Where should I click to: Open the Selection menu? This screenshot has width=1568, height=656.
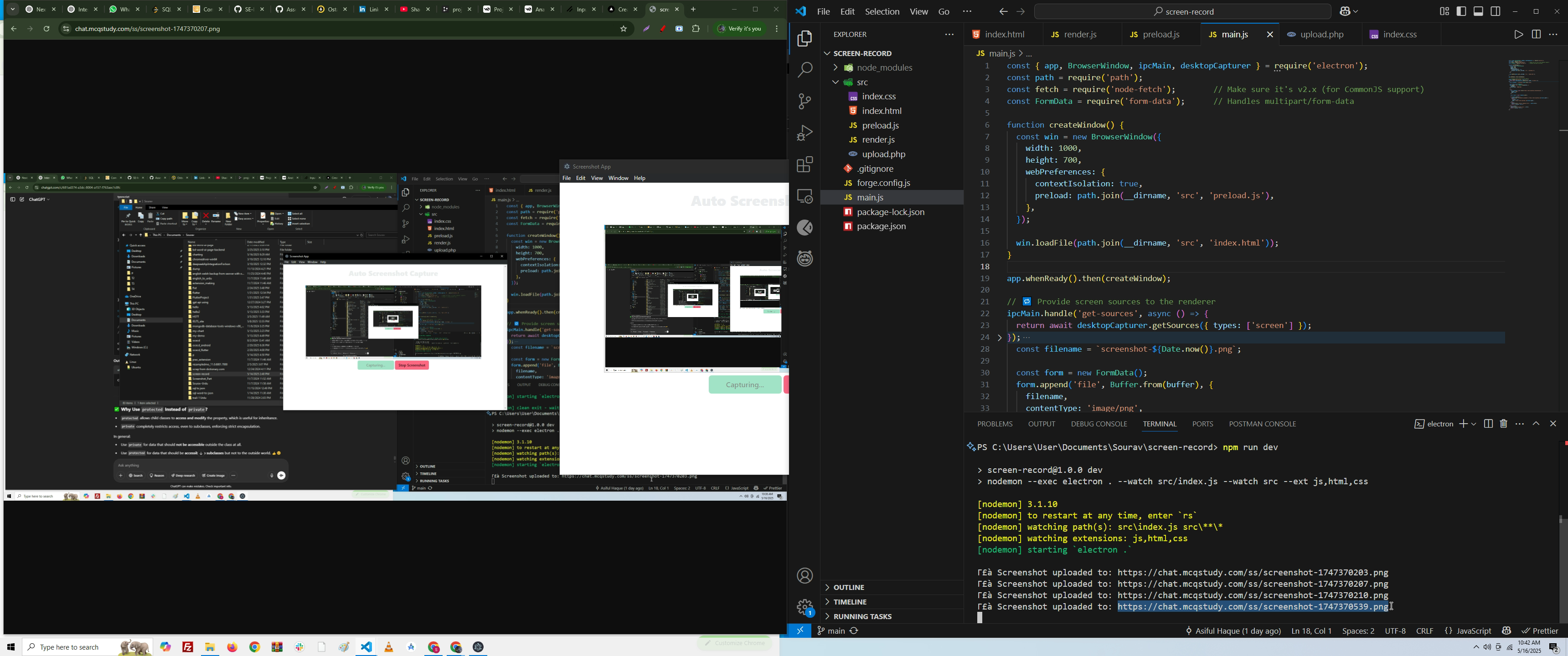point(882,11)
